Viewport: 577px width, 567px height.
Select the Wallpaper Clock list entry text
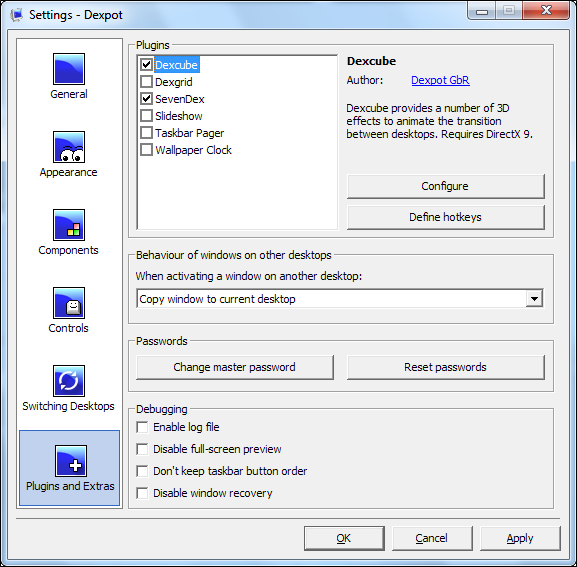[194, 150]
